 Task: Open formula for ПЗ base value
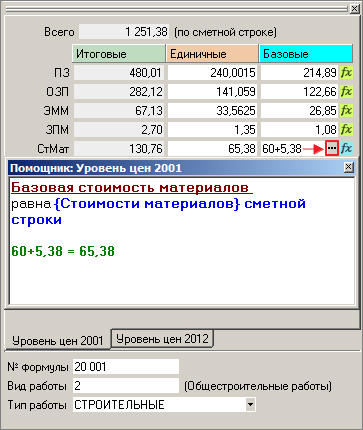(x=346, y=72)
